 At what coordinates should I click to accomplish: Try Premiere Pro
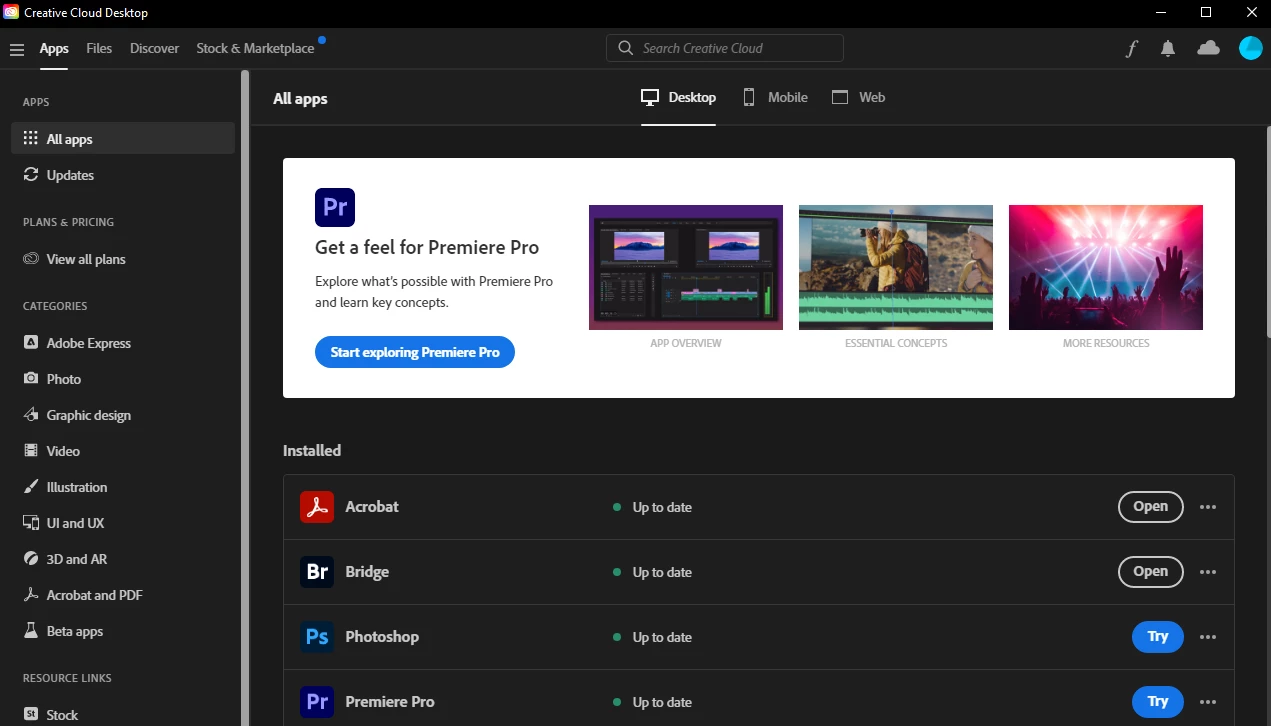pyautogui.click(x=1157, y=702)
